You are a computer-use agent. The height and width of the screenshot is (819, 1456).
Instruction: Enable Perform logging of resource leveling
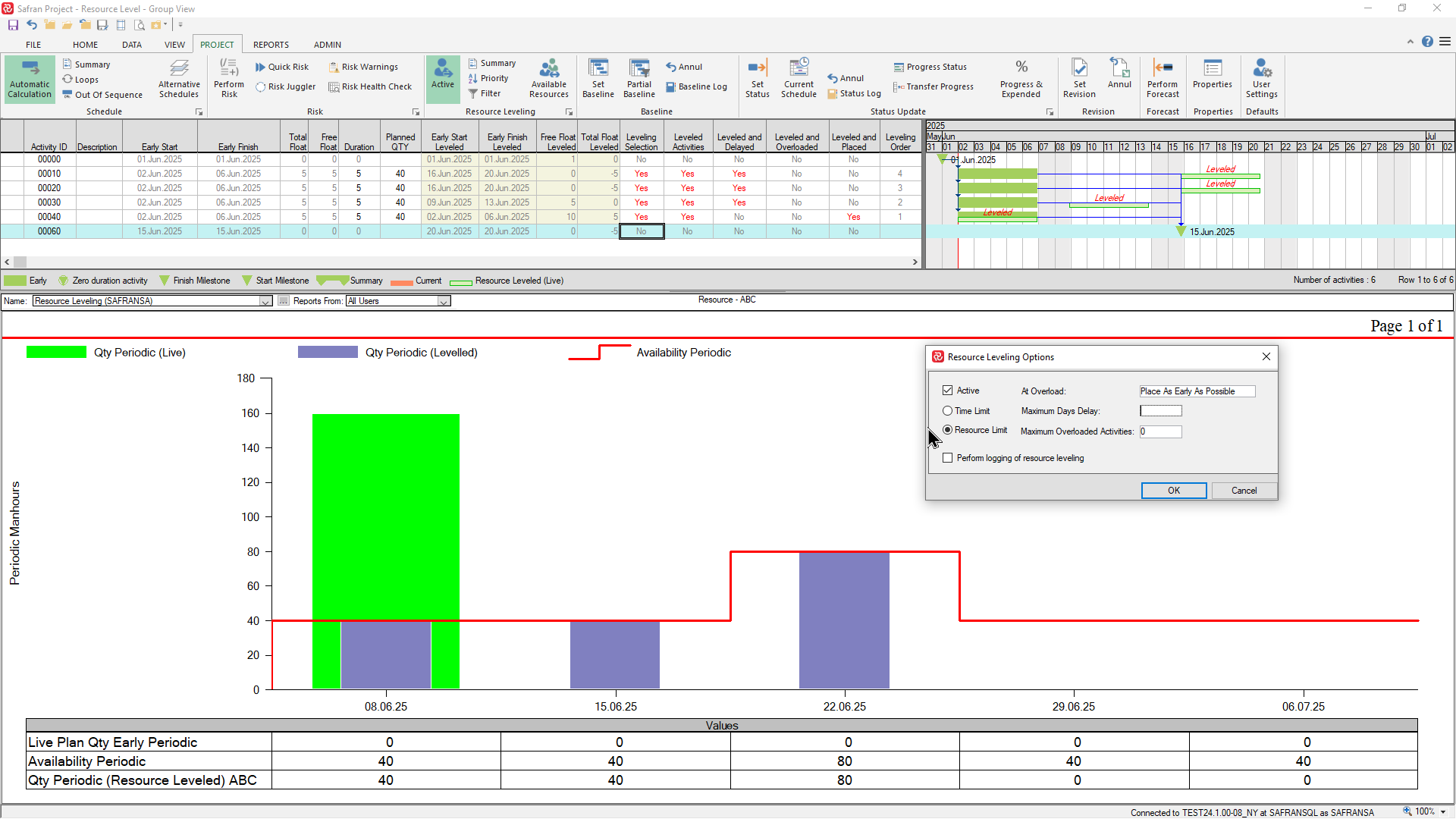coord(947,458)
